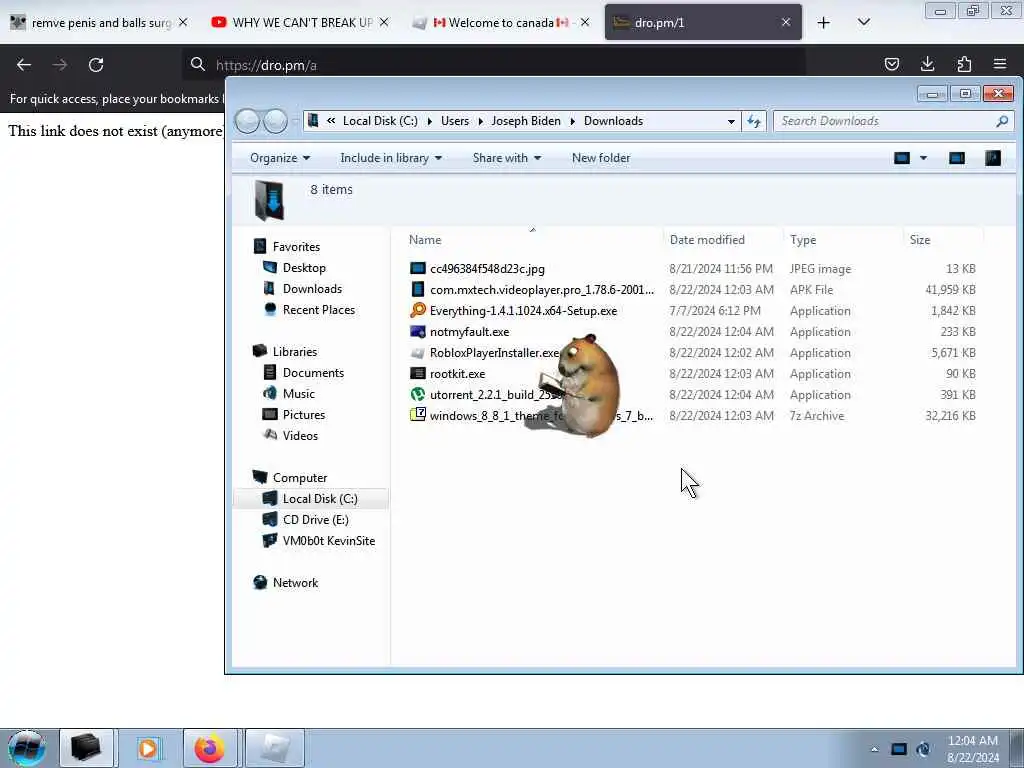This screenshot has height=768, width=1024.
Task: Open Firefox hamburger application menu
Action: click(x=1000, y=64)
